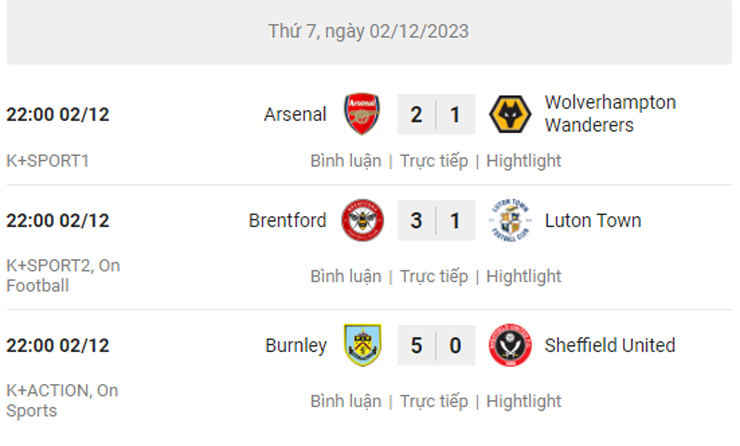Open the Arsenal 2-1 score box
The image size is (740, 446).
(x=436, y=115)
